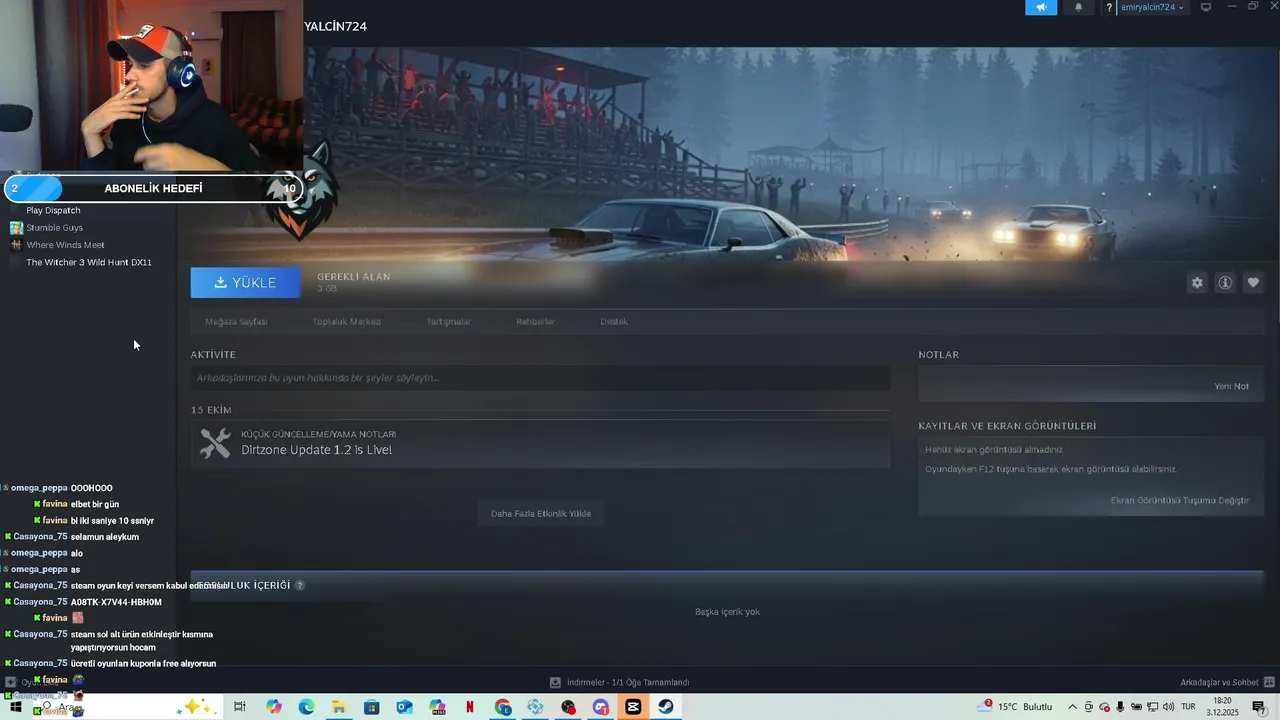Open Steam announcements megaphone button
This screenshot has height=720, width=1280.
click(1040, 7)
